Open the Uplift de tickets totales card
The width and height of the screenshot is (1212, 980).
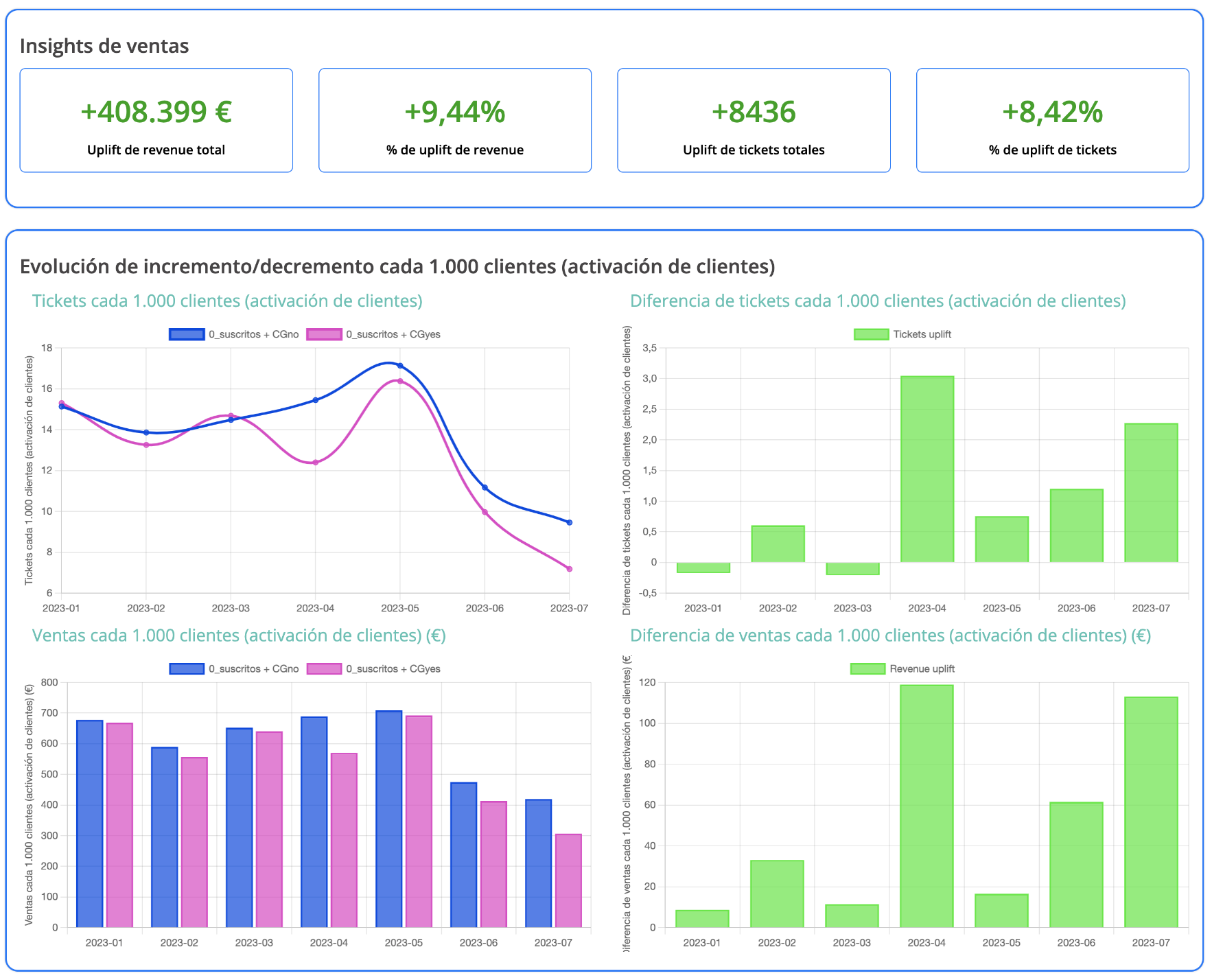click(x=754, y=120)
